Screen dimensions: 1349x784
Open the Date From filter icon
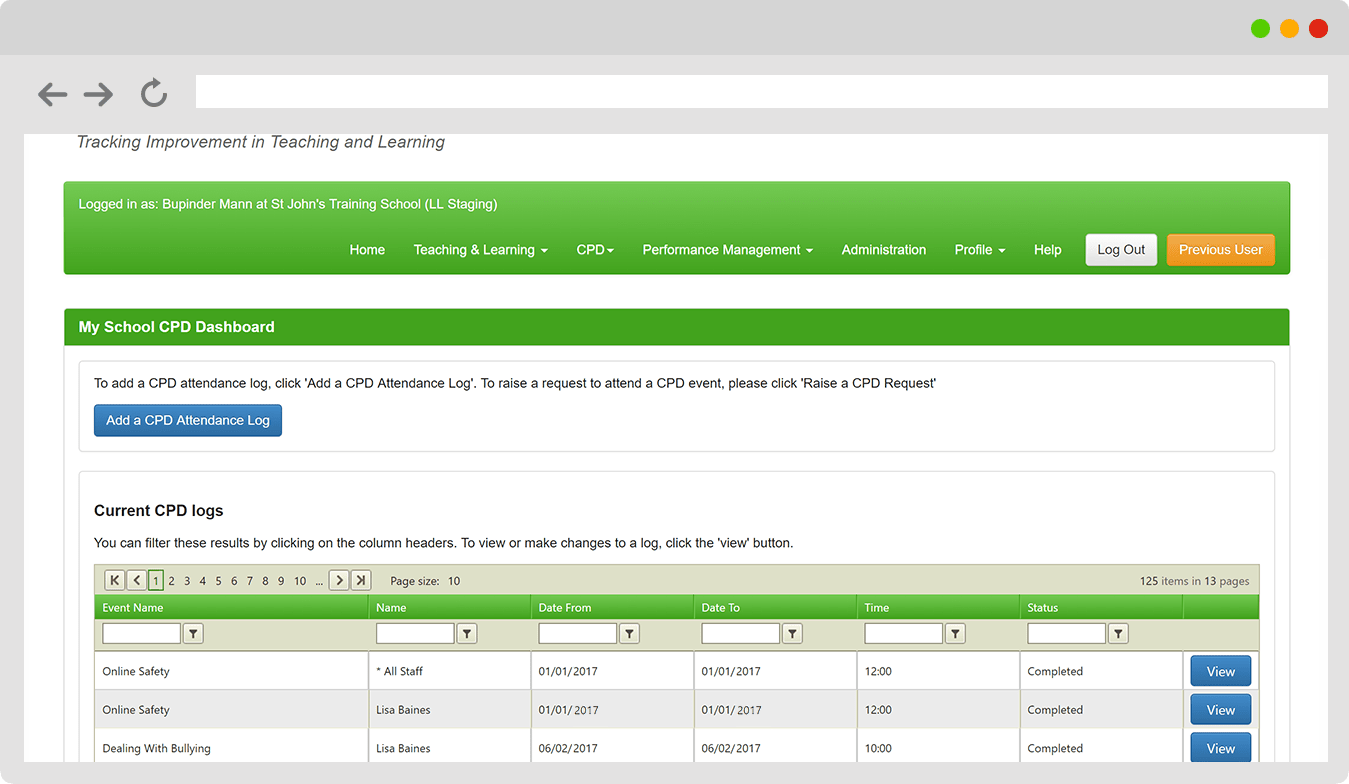pos(629,633)
